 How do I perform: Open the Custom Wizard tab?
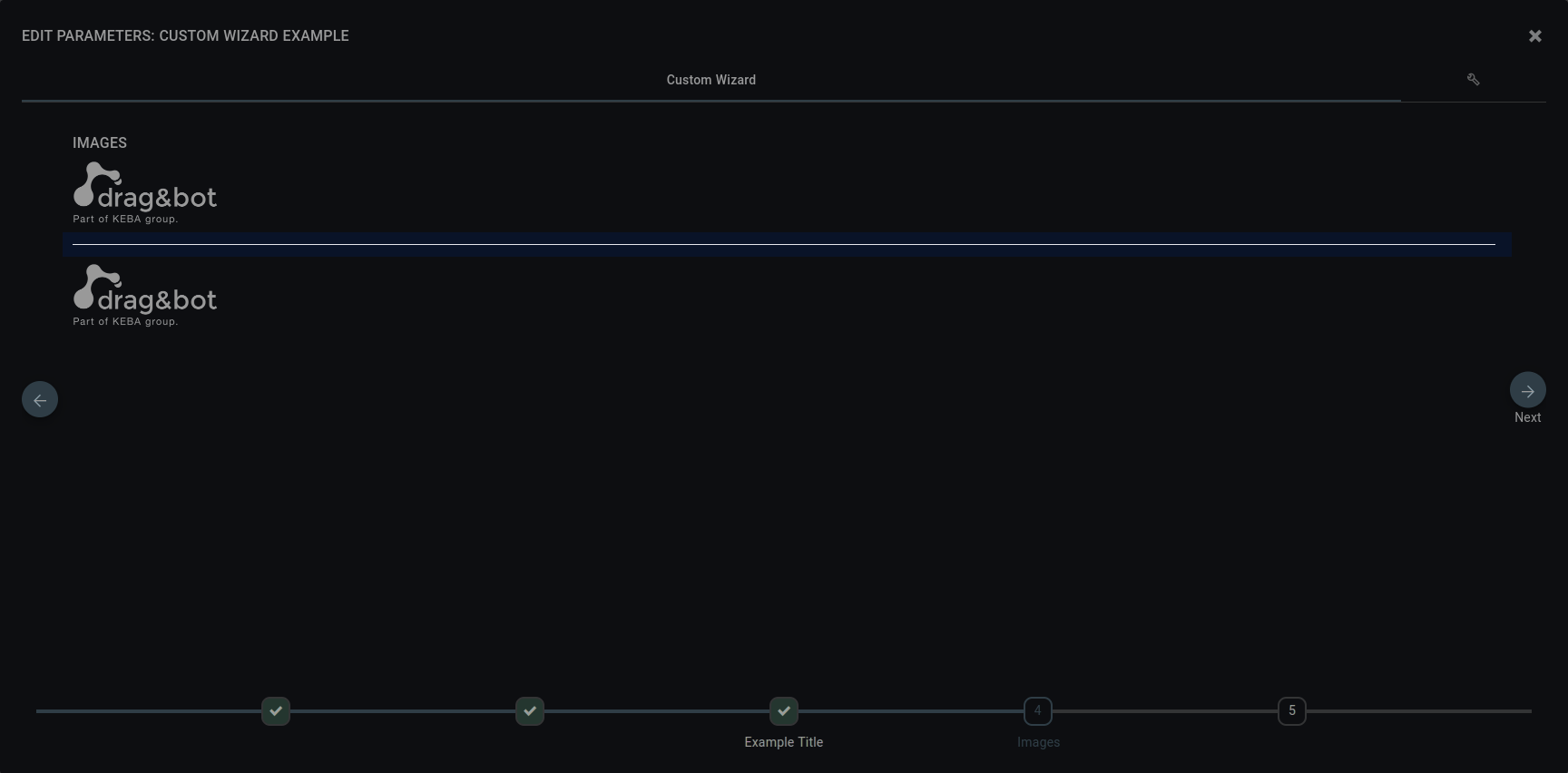[x=711, y=80]
